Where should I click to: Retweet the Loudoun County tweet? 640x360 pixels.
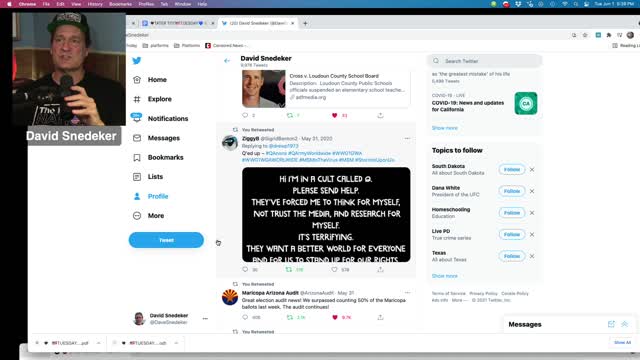pyautogui.click(x=290, y=116)
